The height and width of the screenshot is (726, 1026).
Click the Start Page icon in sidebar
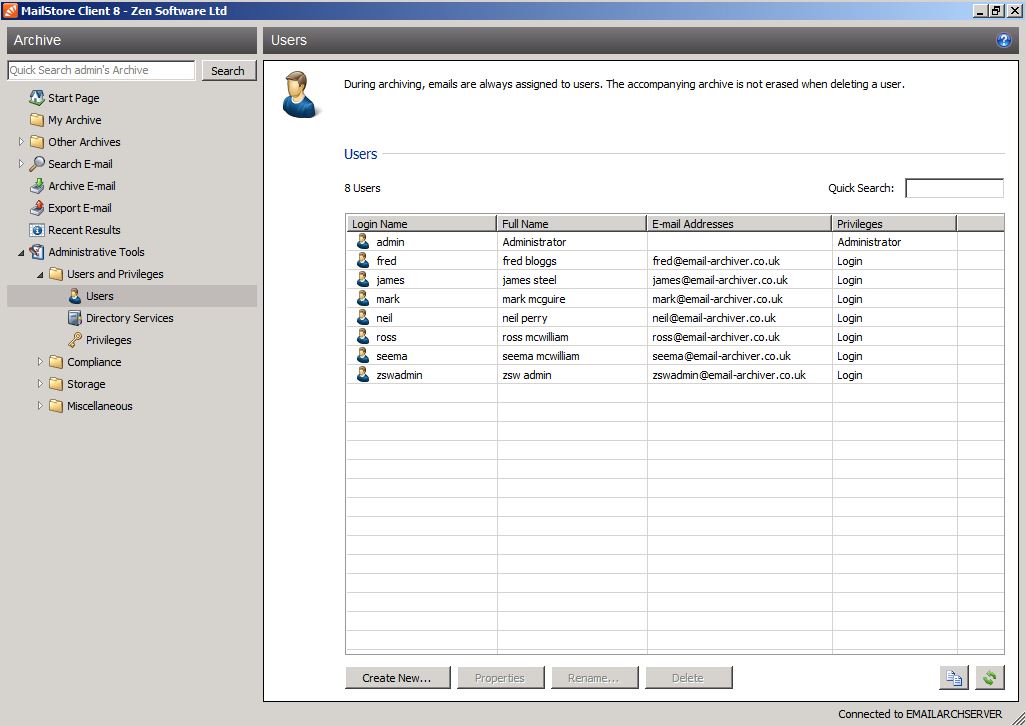pyautogui.click(x=37, y=98)
